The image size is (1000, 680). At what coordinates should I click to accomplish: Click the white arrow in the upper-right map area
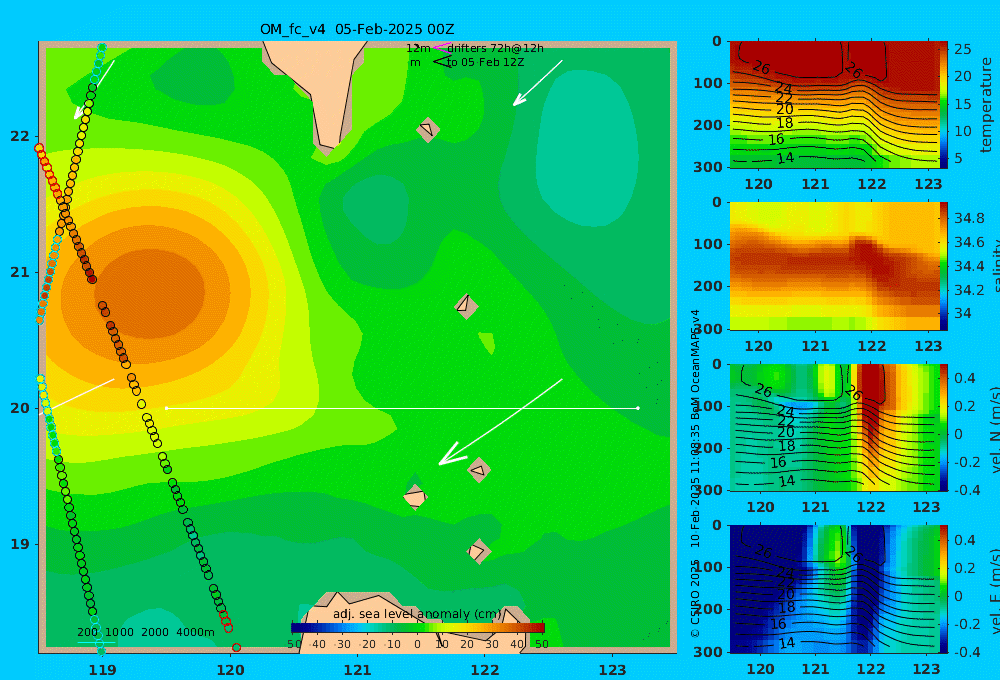coord(538,83)
